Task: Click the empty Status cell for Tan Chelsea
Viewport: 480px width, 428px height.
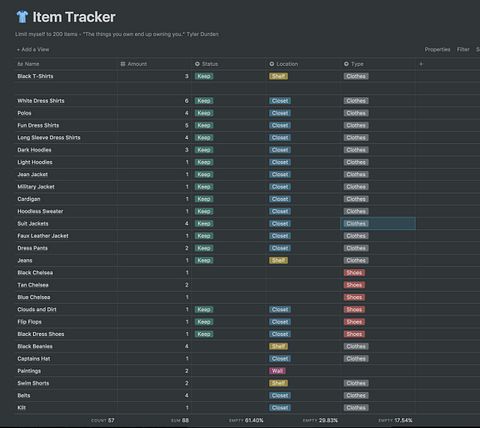Action: point(229,285)
